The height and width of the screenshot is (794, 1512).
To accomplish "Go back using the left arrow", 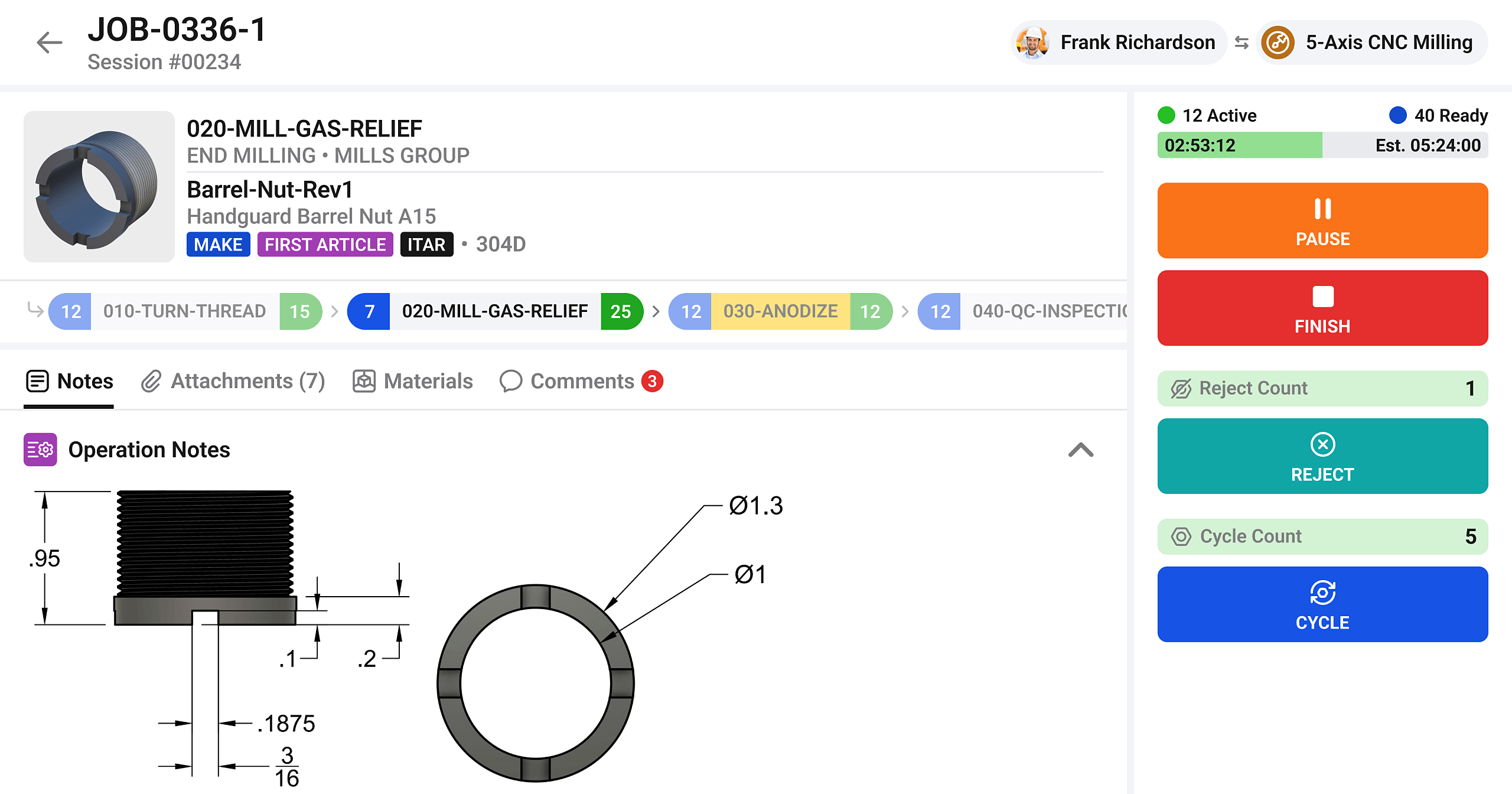I will [50, 43].
